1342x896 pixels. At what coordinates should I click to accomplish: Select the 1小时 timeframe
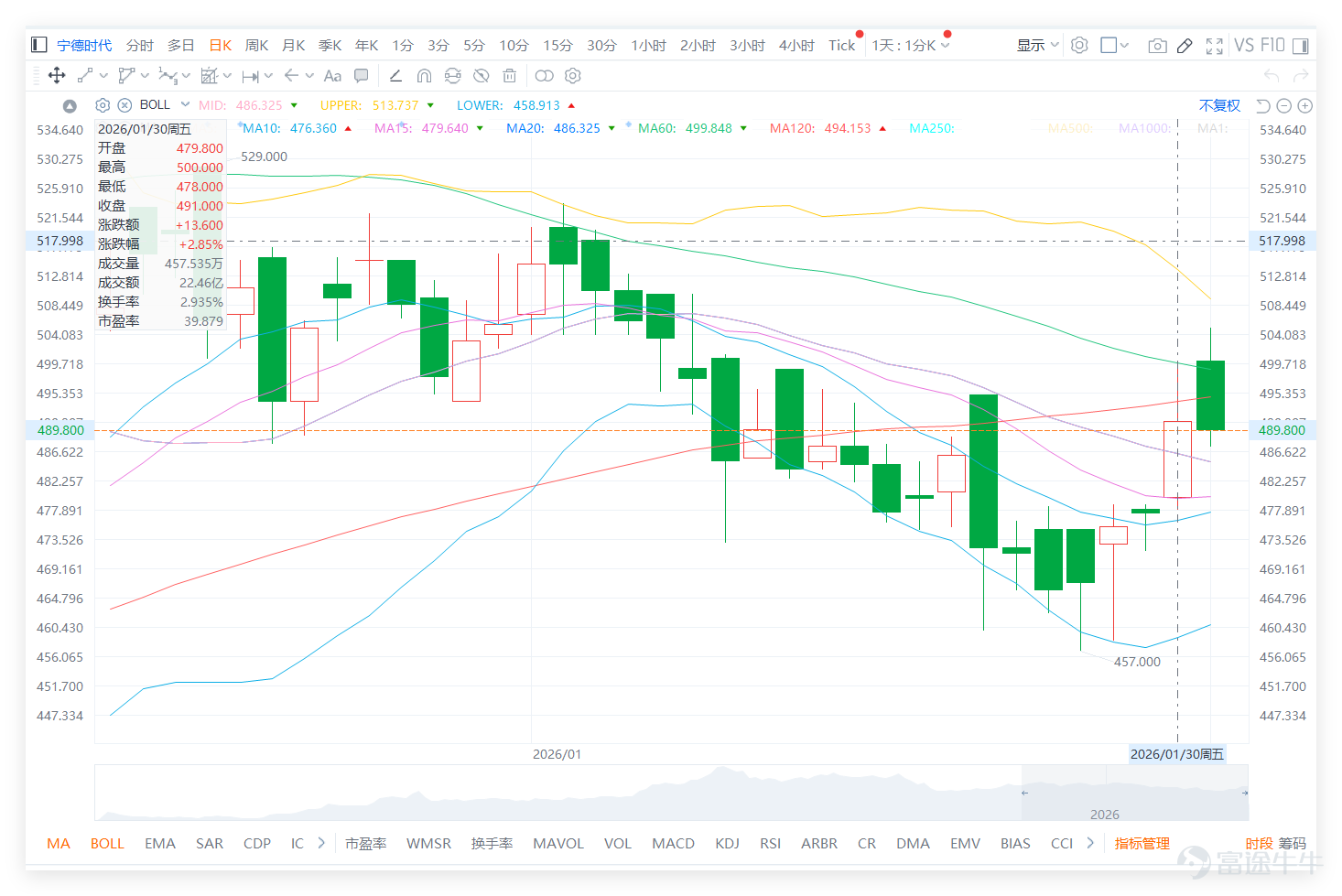click(648, 45)
